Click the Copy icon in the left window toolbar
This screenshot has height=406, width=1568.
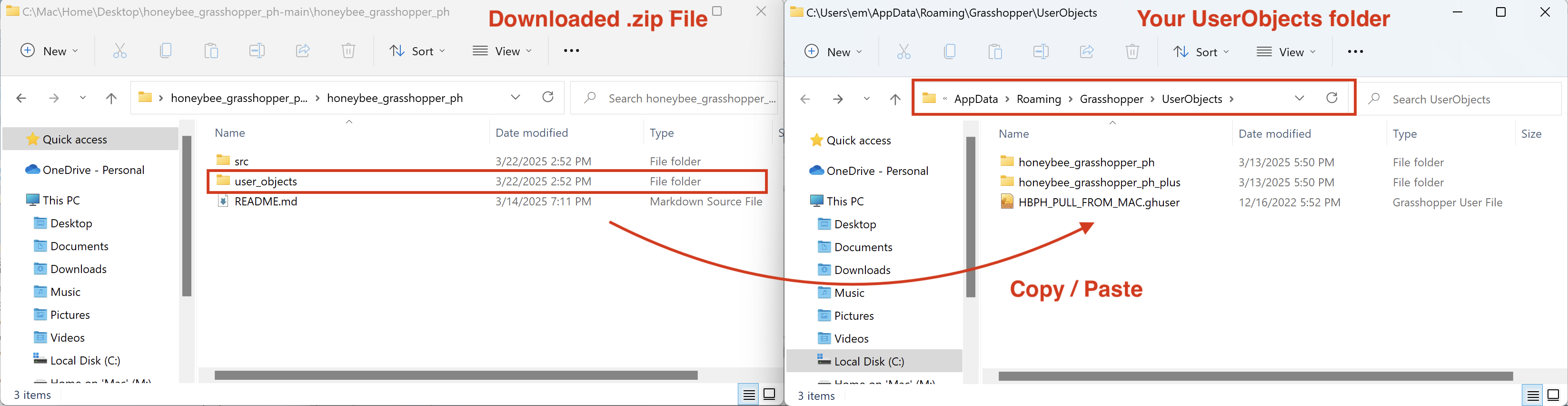[166, 51]
